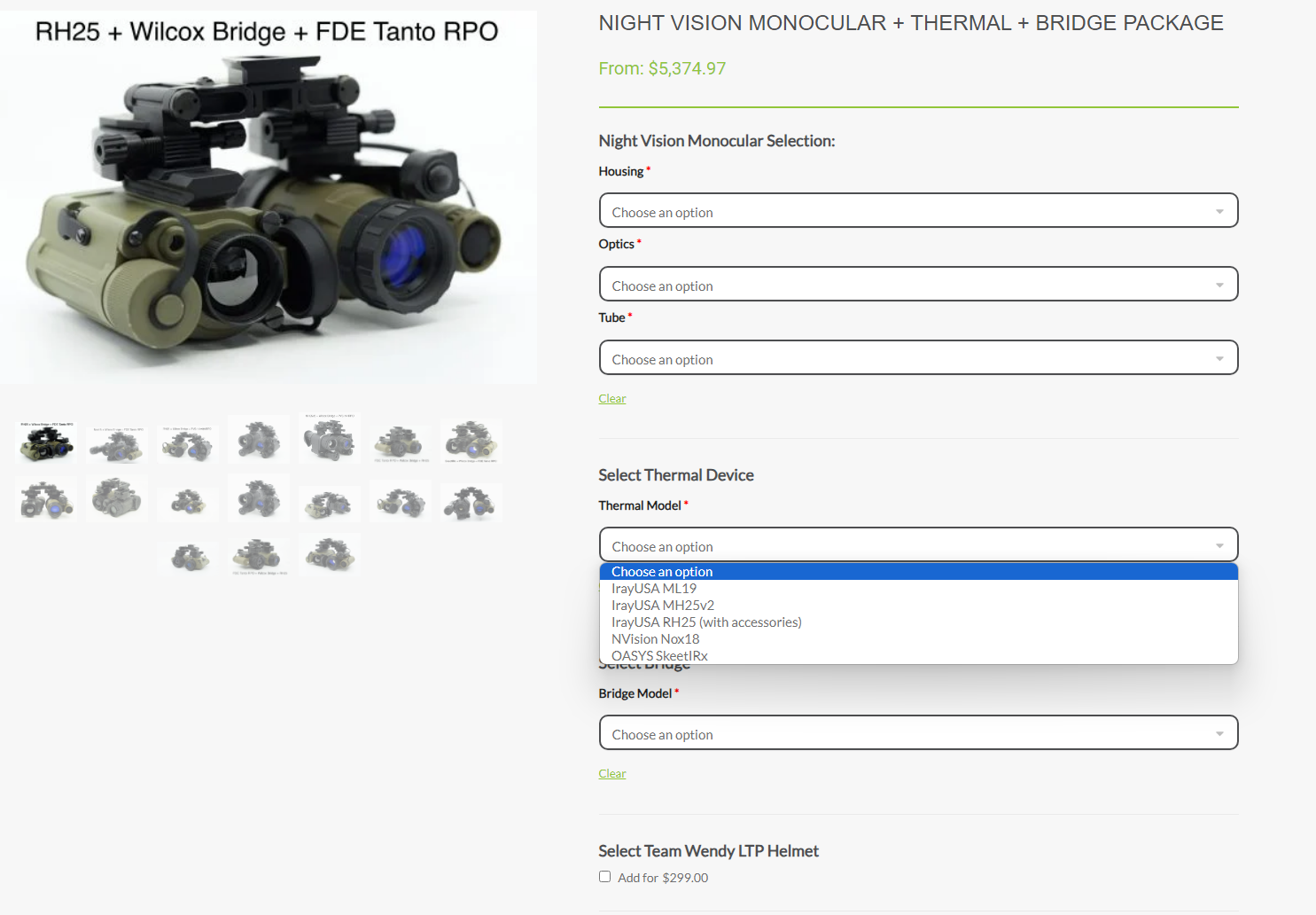Viewport: 1316px width, 915px height.
Task: Select the first thumbnail in bottom gallery row
Action: [188, 556]
